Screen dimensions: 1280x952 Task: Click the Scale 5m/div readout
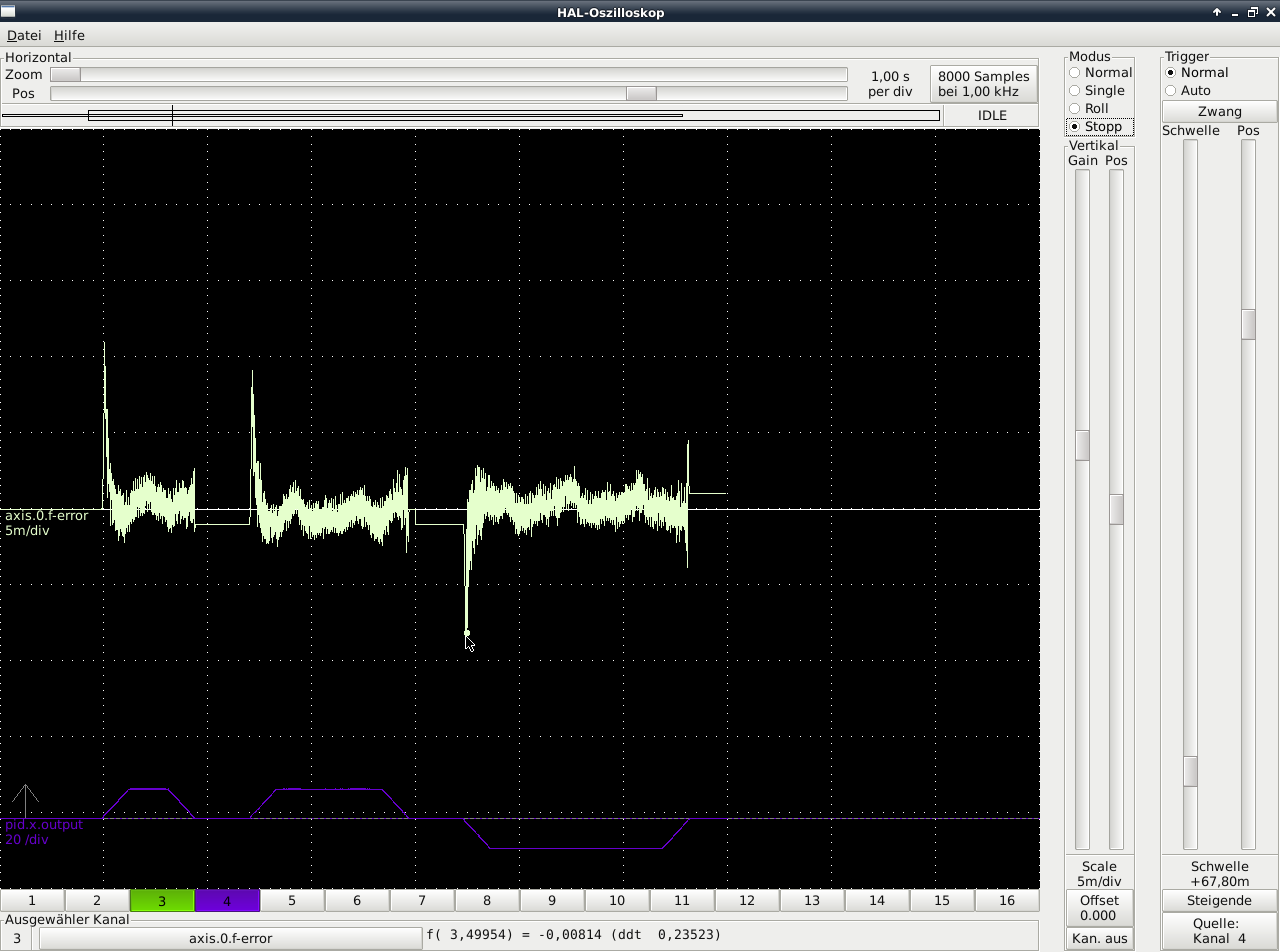pyautogui.click(x=1098, y=874)
